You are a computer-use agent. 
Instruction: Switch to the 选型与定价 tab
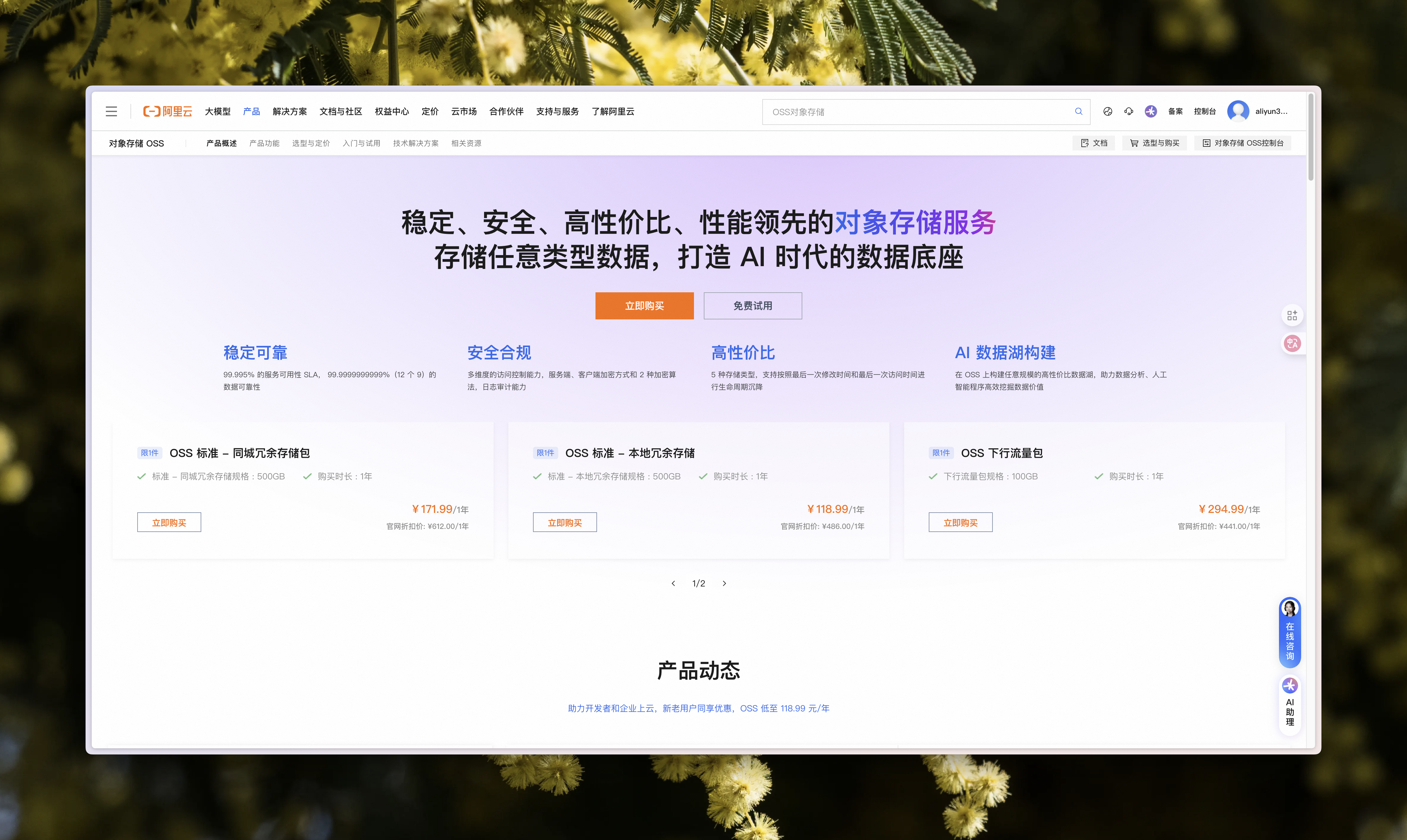pyautogui.click(x=311, y=143)
